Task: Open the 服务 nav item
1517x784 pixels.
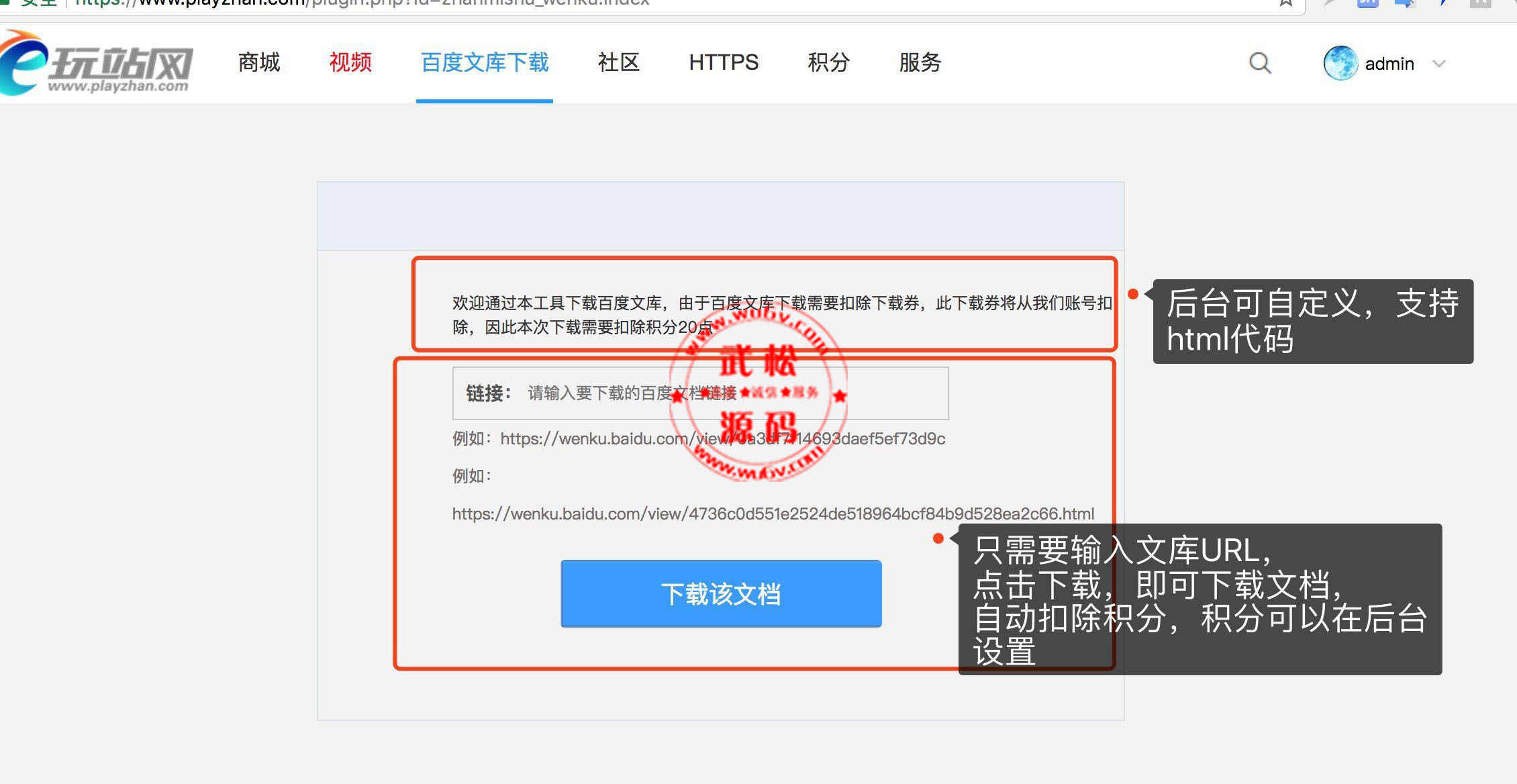Action: tap(920, 62)
